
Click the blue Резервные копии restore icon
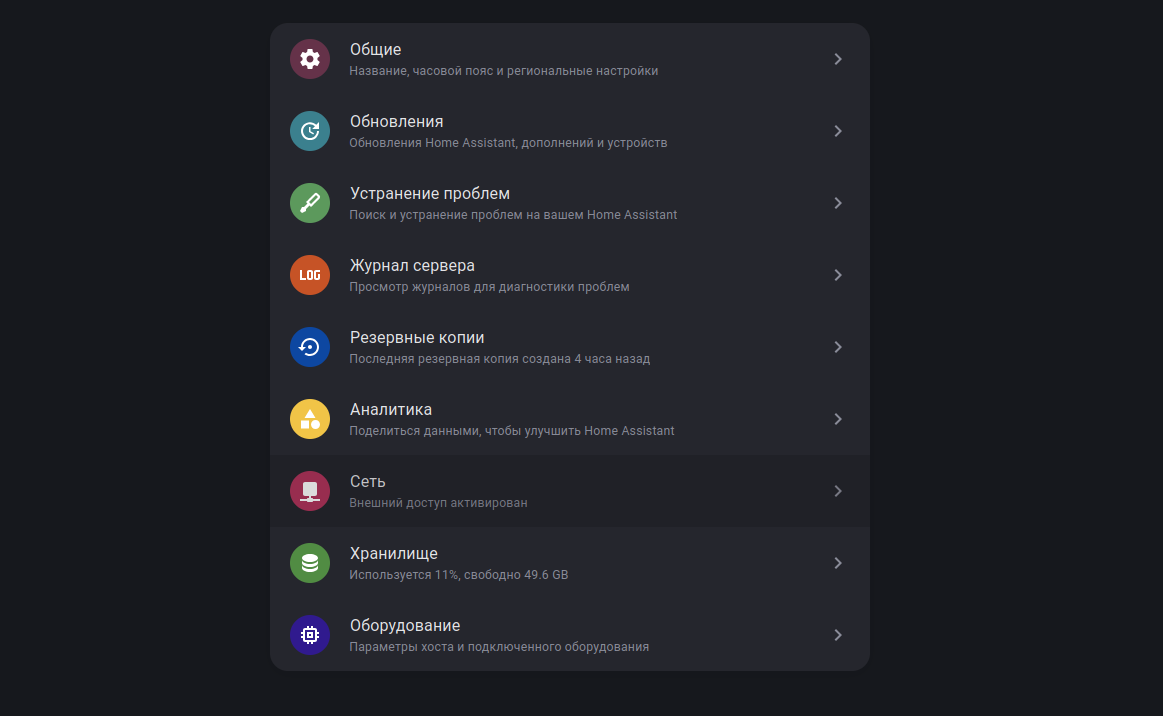coord(310,346)
